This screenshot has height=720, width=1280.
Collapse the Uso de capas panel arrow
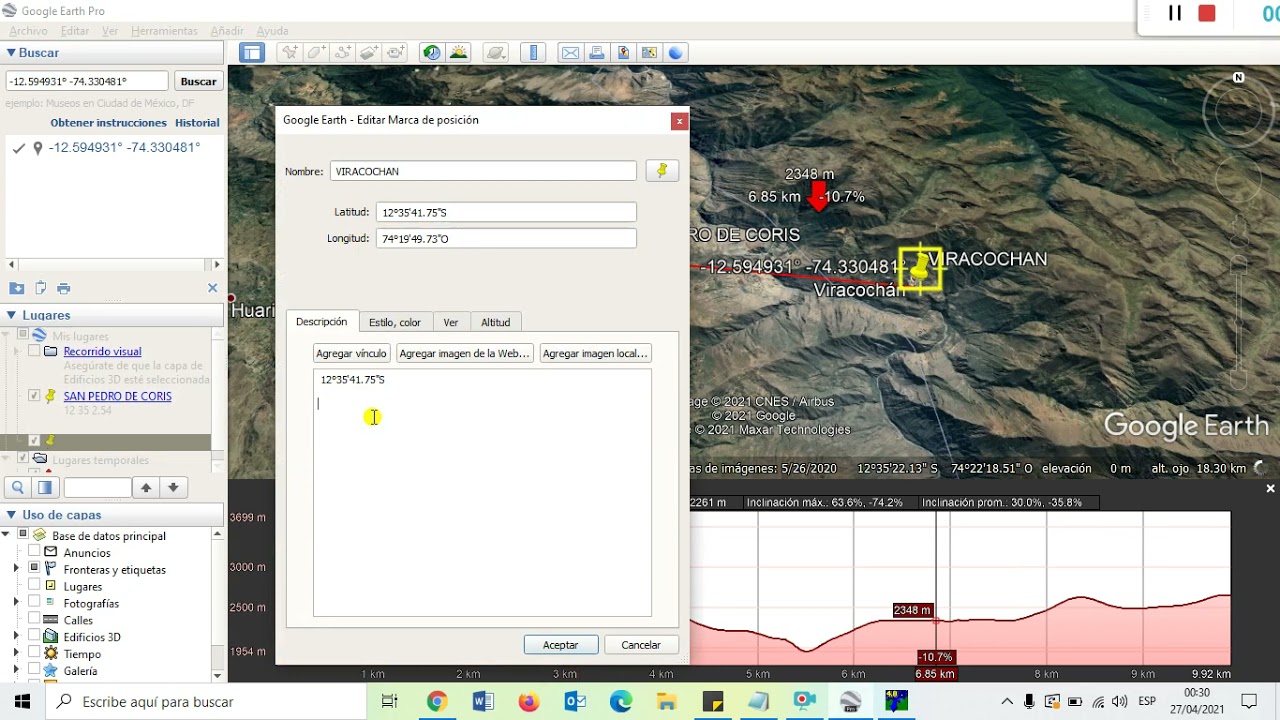pos(11,515)
